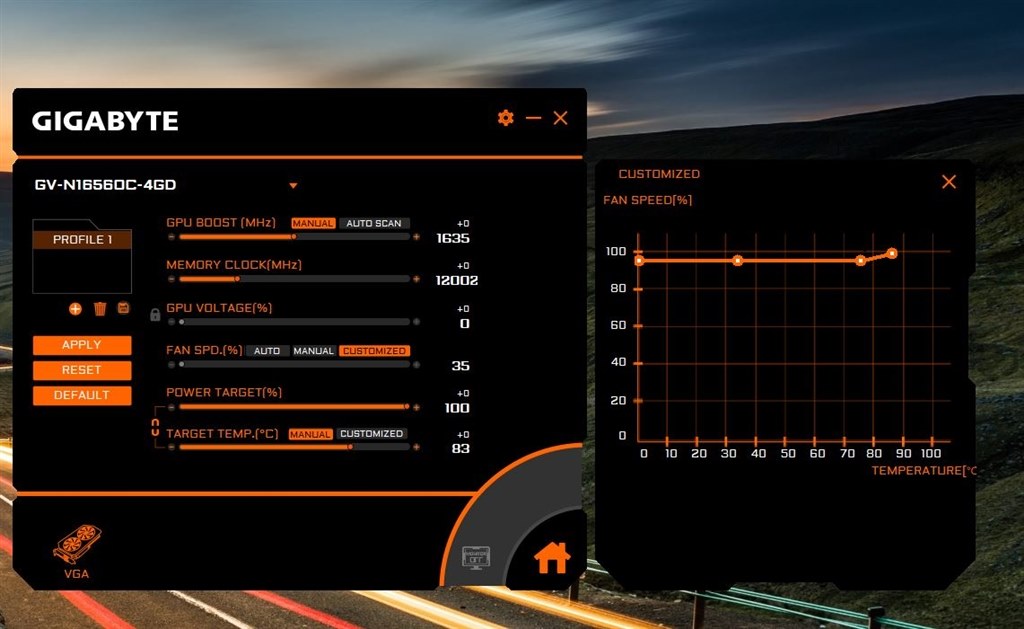
Task: Click the RESET button
Action: [x=82, y=370]
